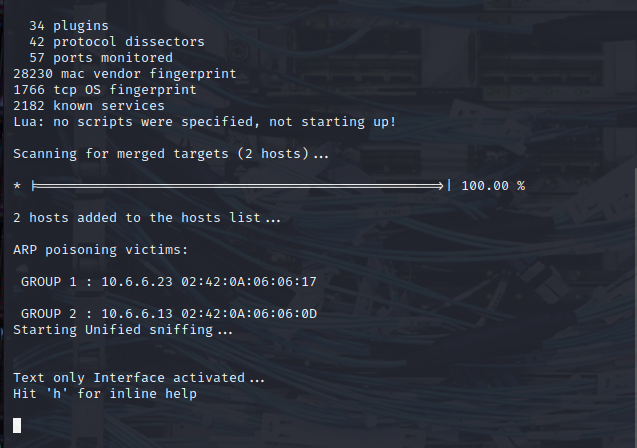Click the 'Hit h for inline help' line
637x448 pixels.
click(105, 394)
